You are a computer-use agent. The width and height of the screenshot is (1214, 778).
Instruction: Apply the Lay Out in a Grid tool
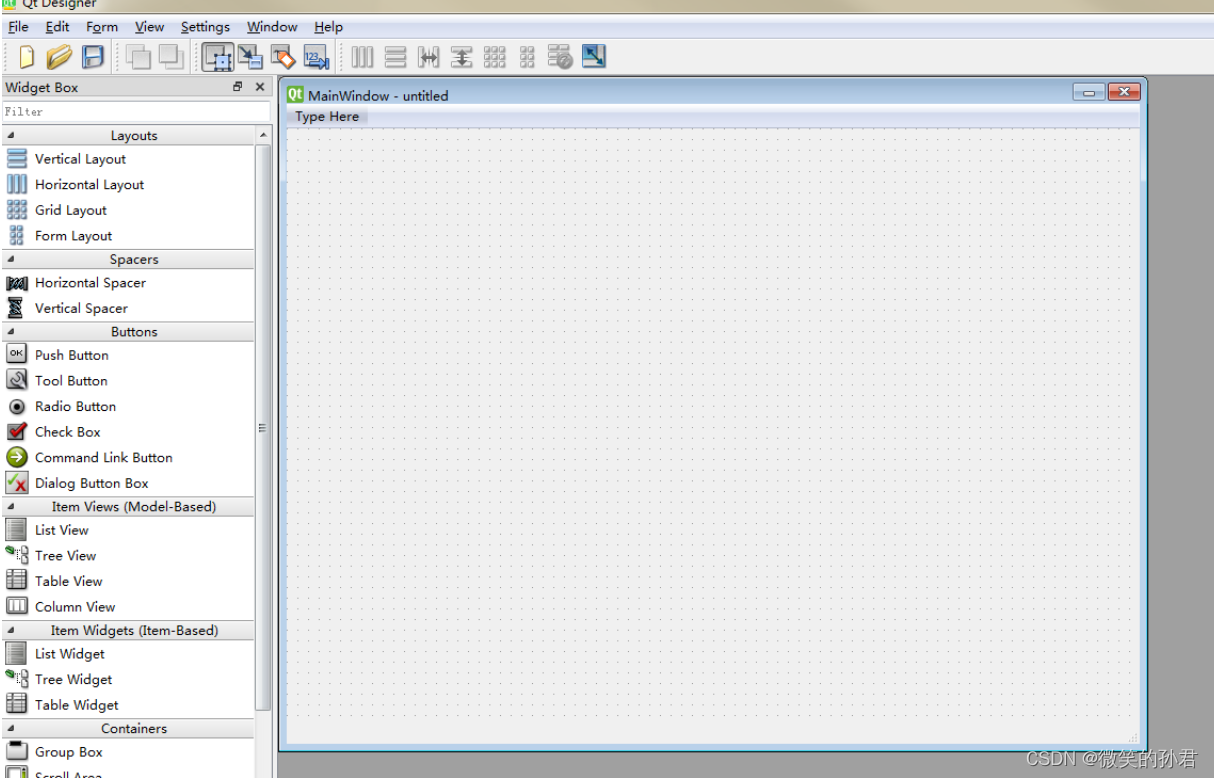(495, 57)
